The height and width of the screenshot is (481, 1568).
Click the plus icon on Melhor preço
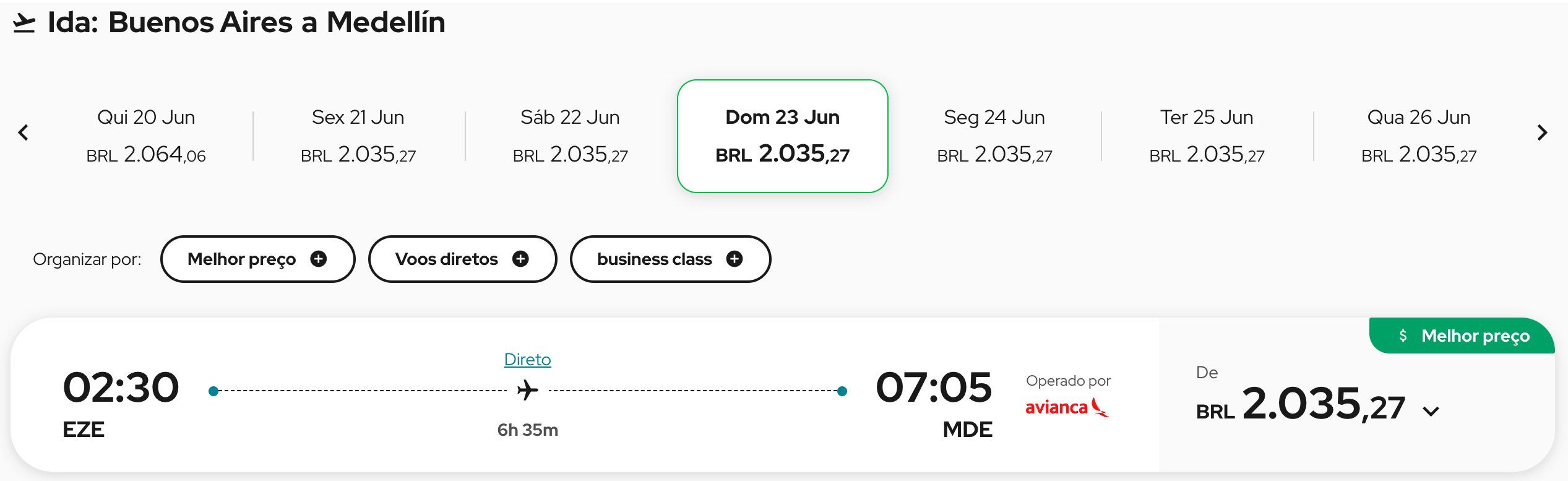tap(319, 259)
